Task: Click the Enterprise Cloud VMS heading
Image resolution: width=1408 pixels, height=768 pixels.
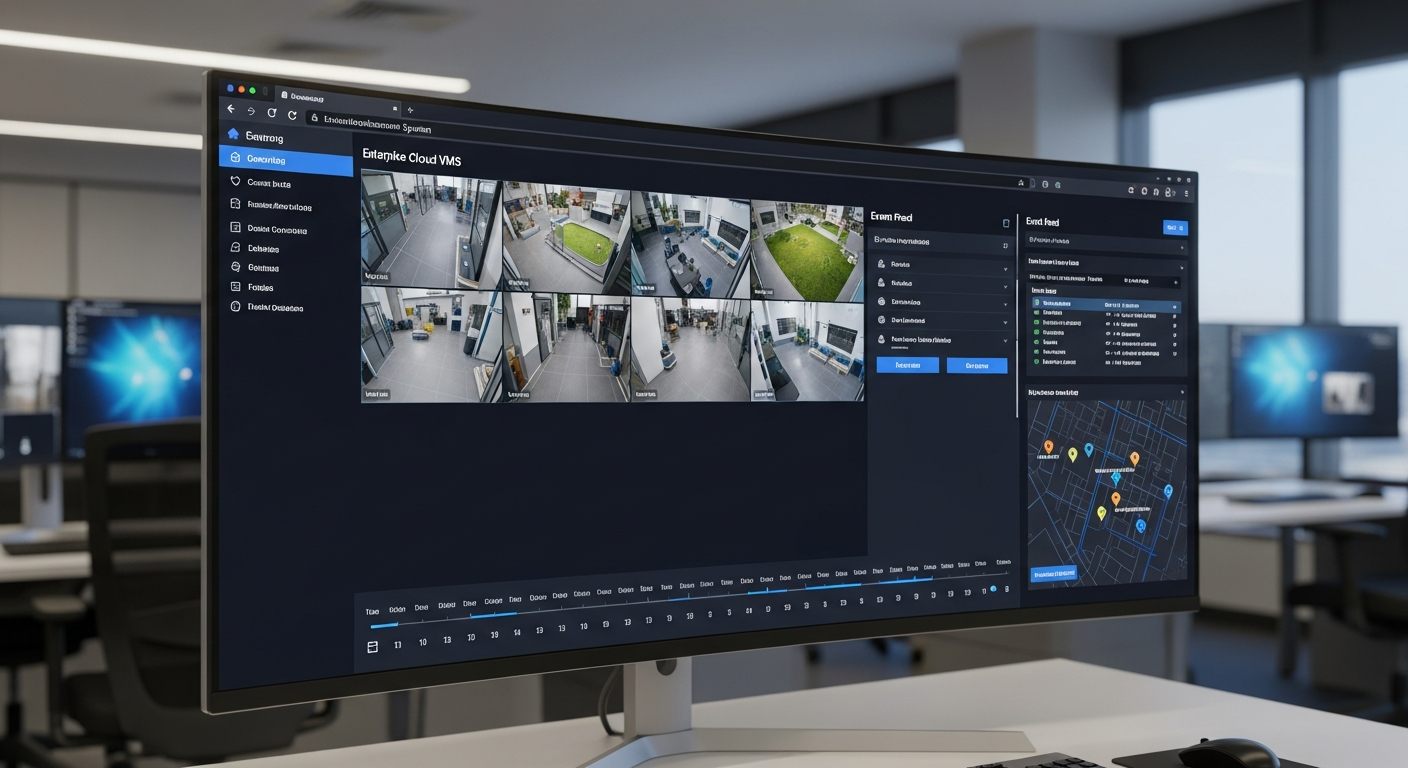Action: [411, 158]
